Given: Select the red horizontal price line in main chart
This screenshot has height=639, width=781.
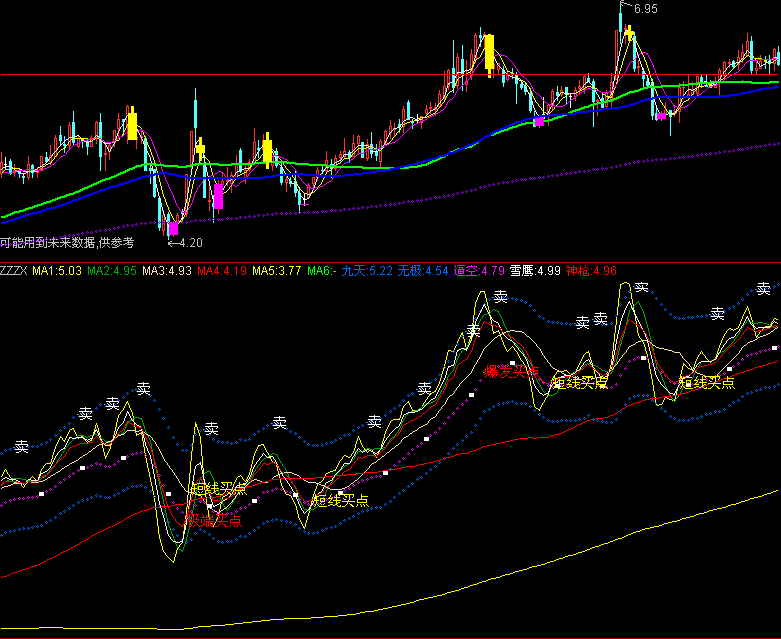Looking at the screenshot, I should point(390,75).
